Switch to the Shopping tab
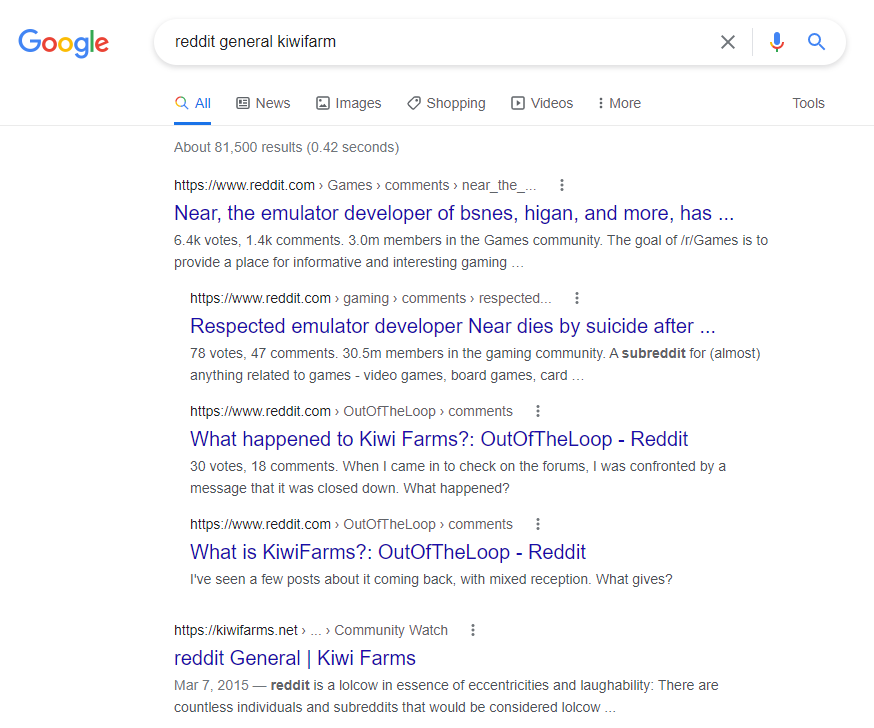 [446, 103]
